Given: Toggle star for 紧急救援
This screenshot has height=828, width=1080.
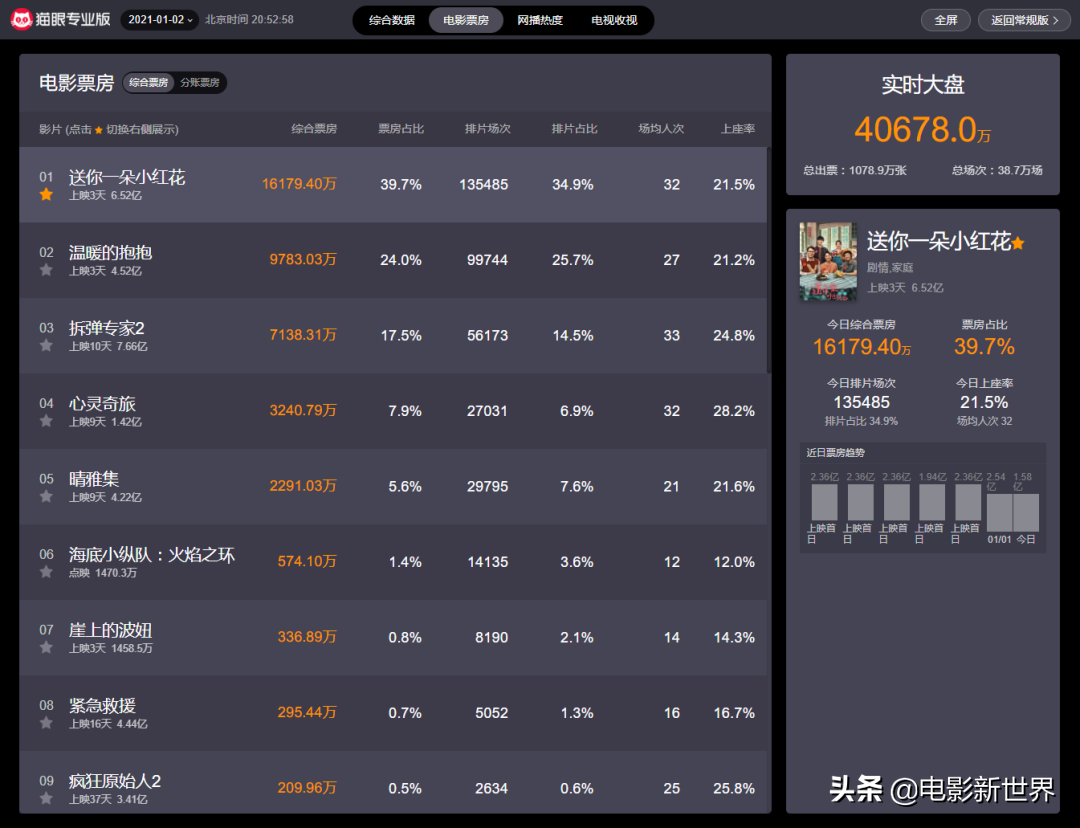Looking at the screenshot, I should [x=46, y=723].
